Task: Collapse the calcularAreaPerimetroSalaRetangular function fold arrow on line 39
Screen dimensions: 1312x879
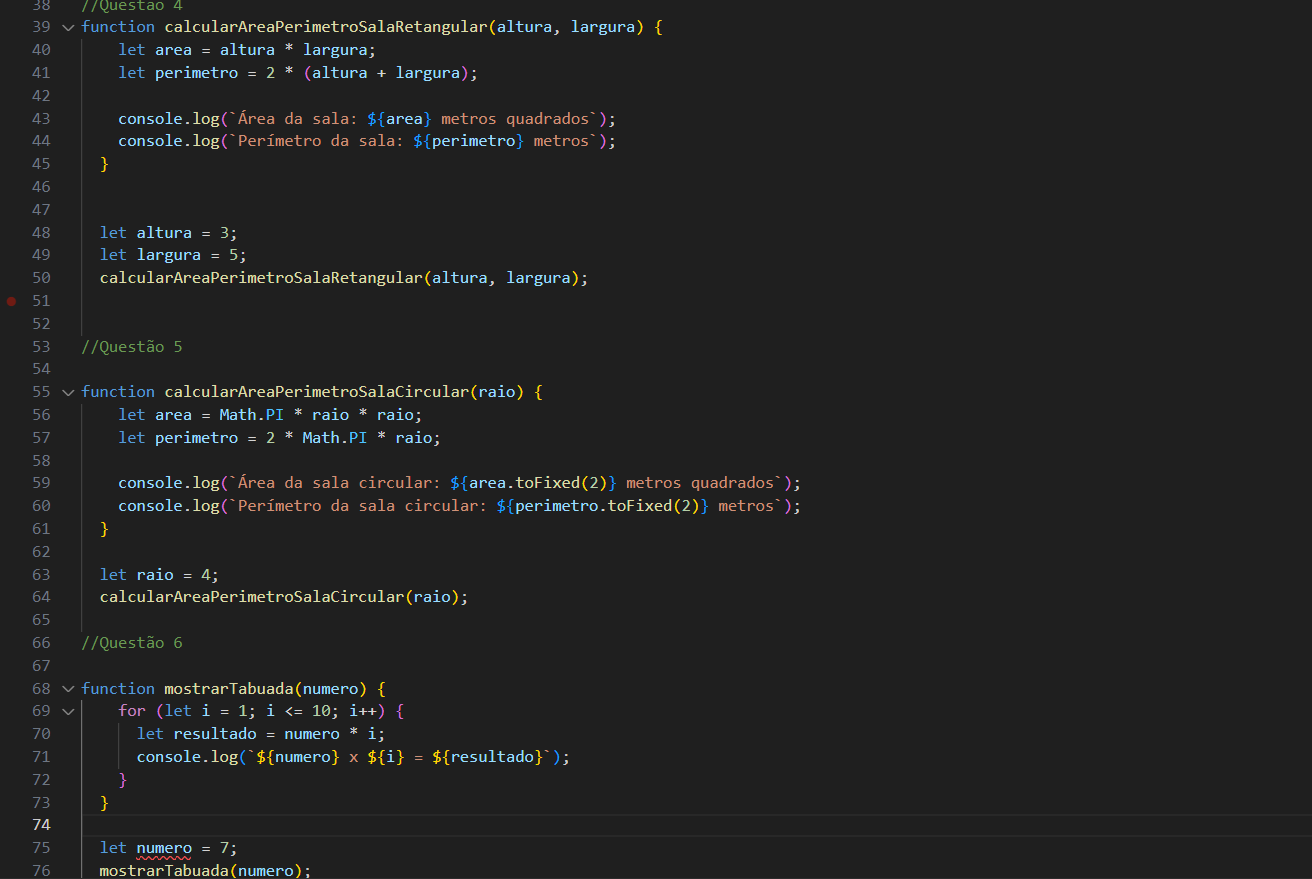Action: pos(68,27)
